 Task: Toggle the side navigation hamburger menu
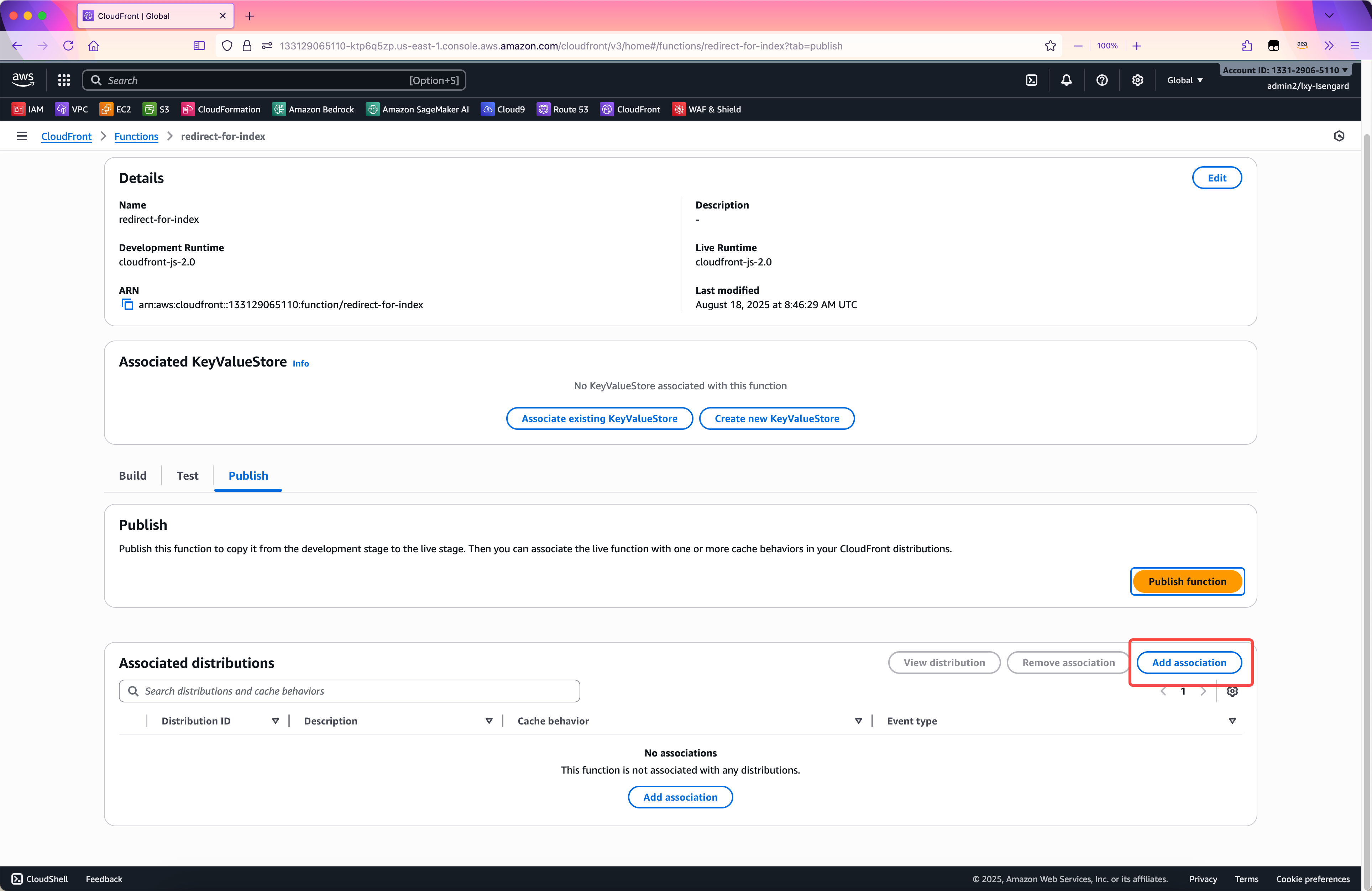pos(22,136)
